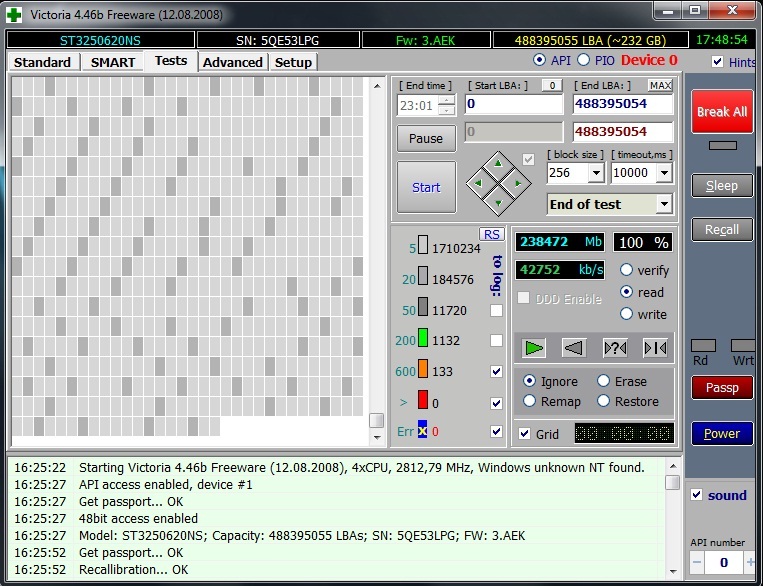This screenshot has width=763, height=586.
Task: Click the RS reset statistics button
Action: click(492, 234)
